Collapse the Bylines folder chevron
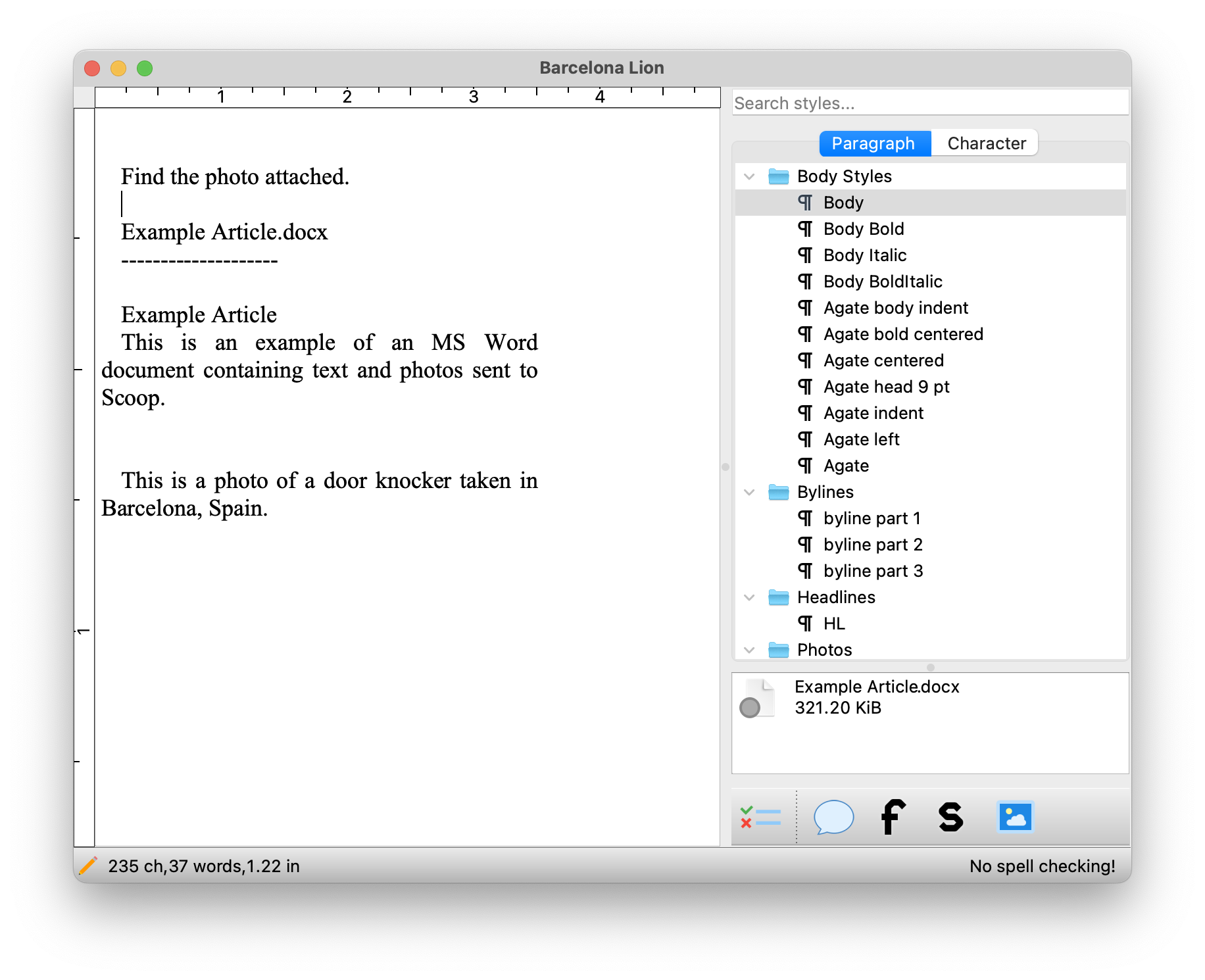Screen dimensions: 1205x980 coord(749,492)
